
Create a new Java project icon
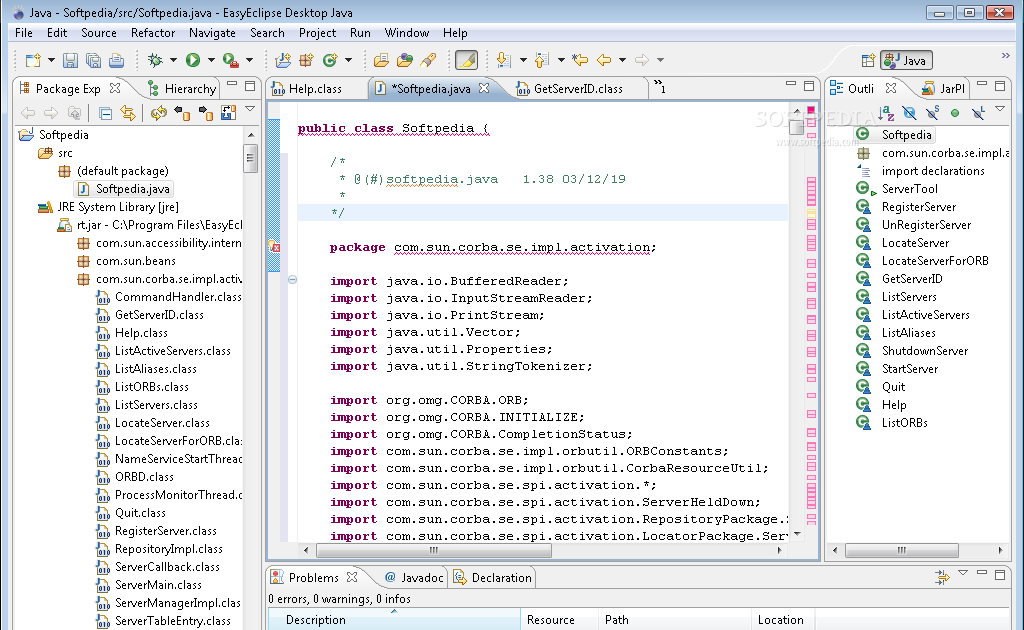(x=283, y=60)
